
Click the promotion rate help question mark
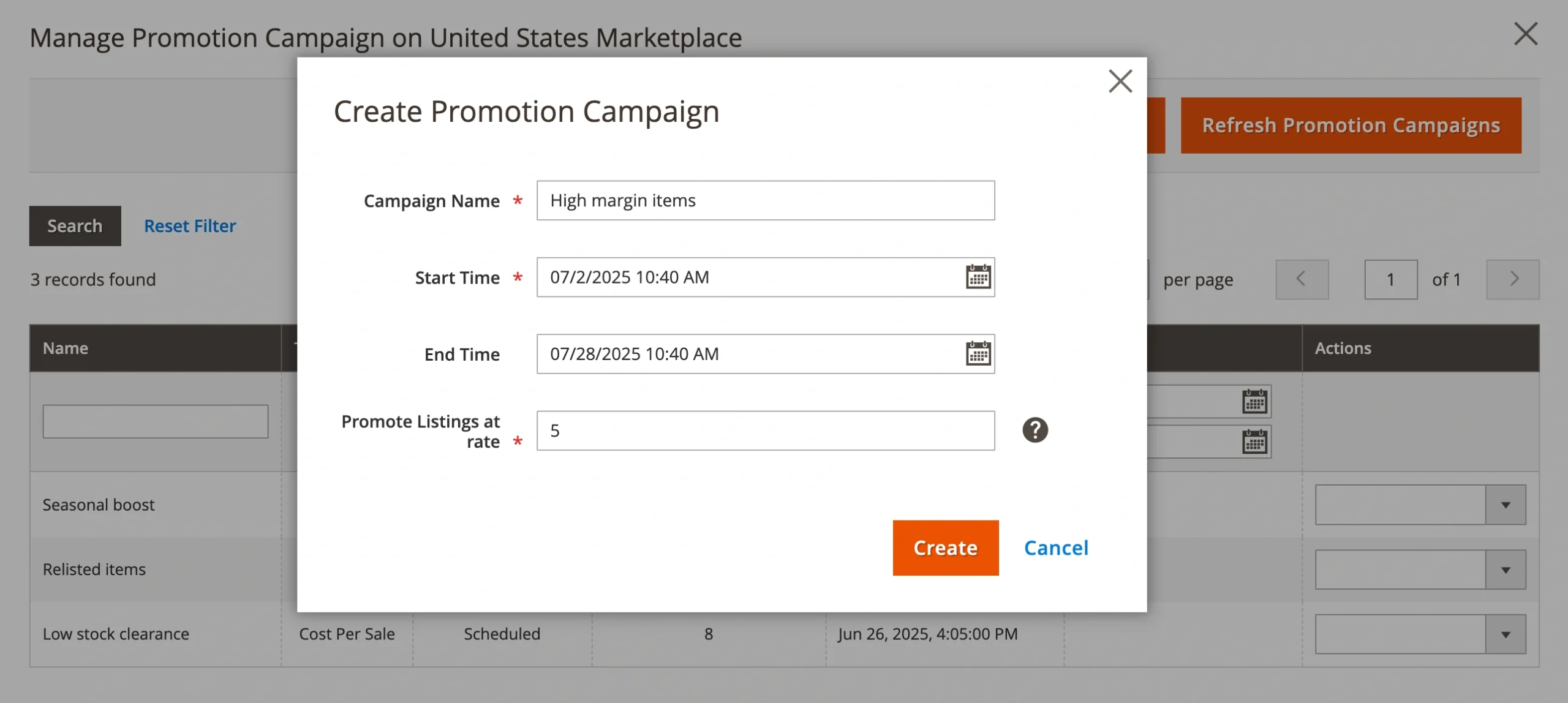1035,430
